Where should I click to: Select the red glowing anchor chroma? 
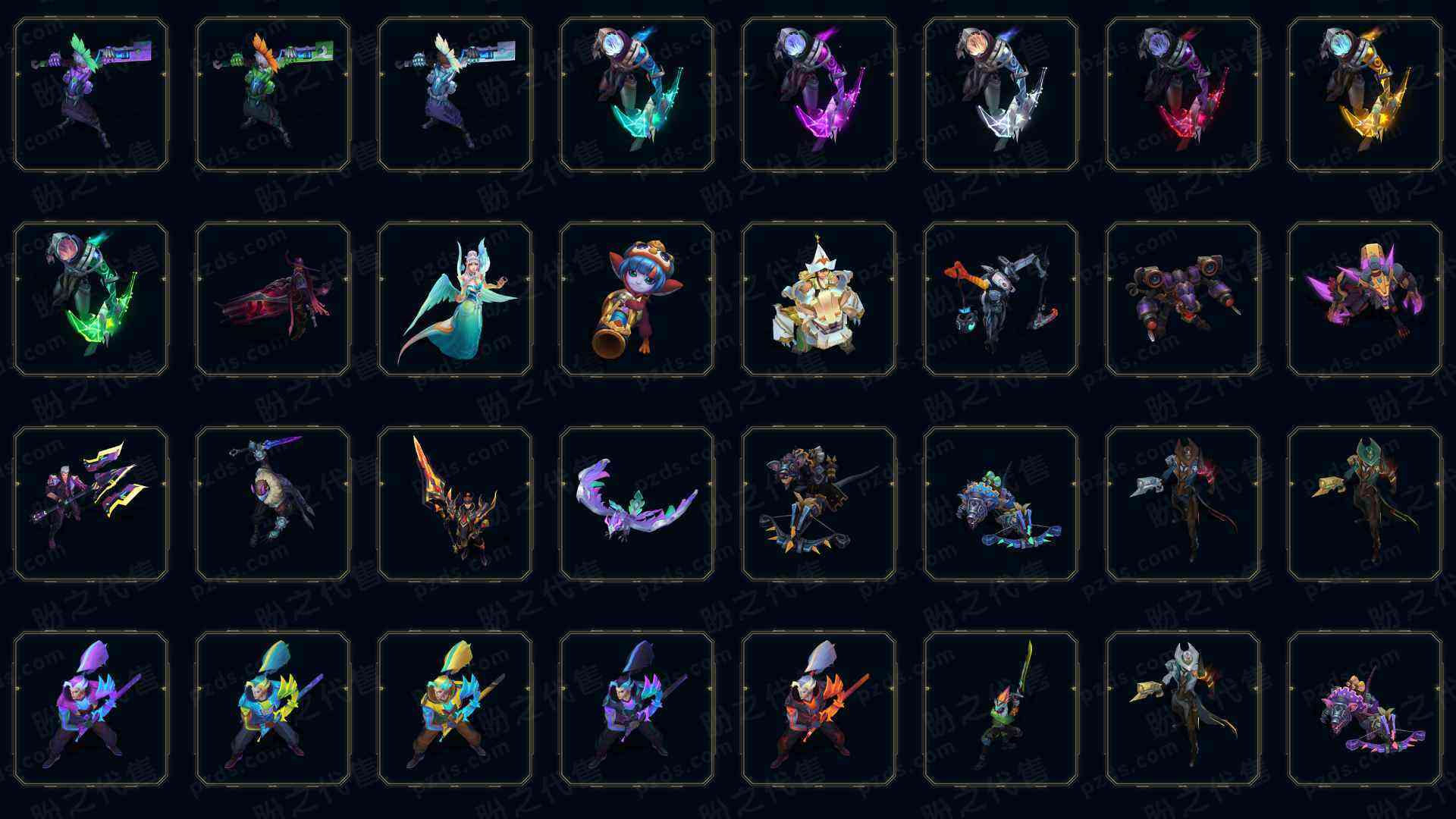pyautogui.click(x=1183, y=94)
